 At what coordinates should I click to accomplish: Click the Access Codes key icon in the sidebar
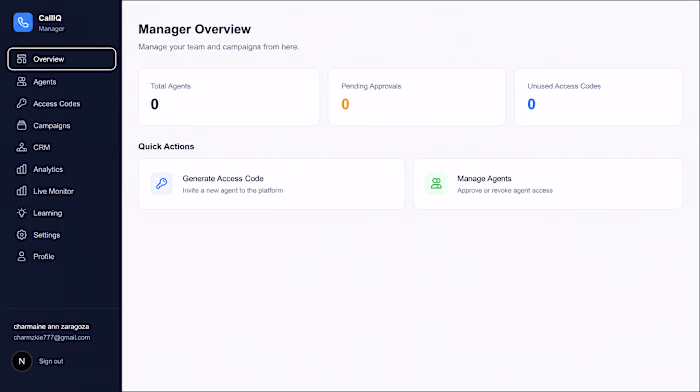click(x=21, y=103)
